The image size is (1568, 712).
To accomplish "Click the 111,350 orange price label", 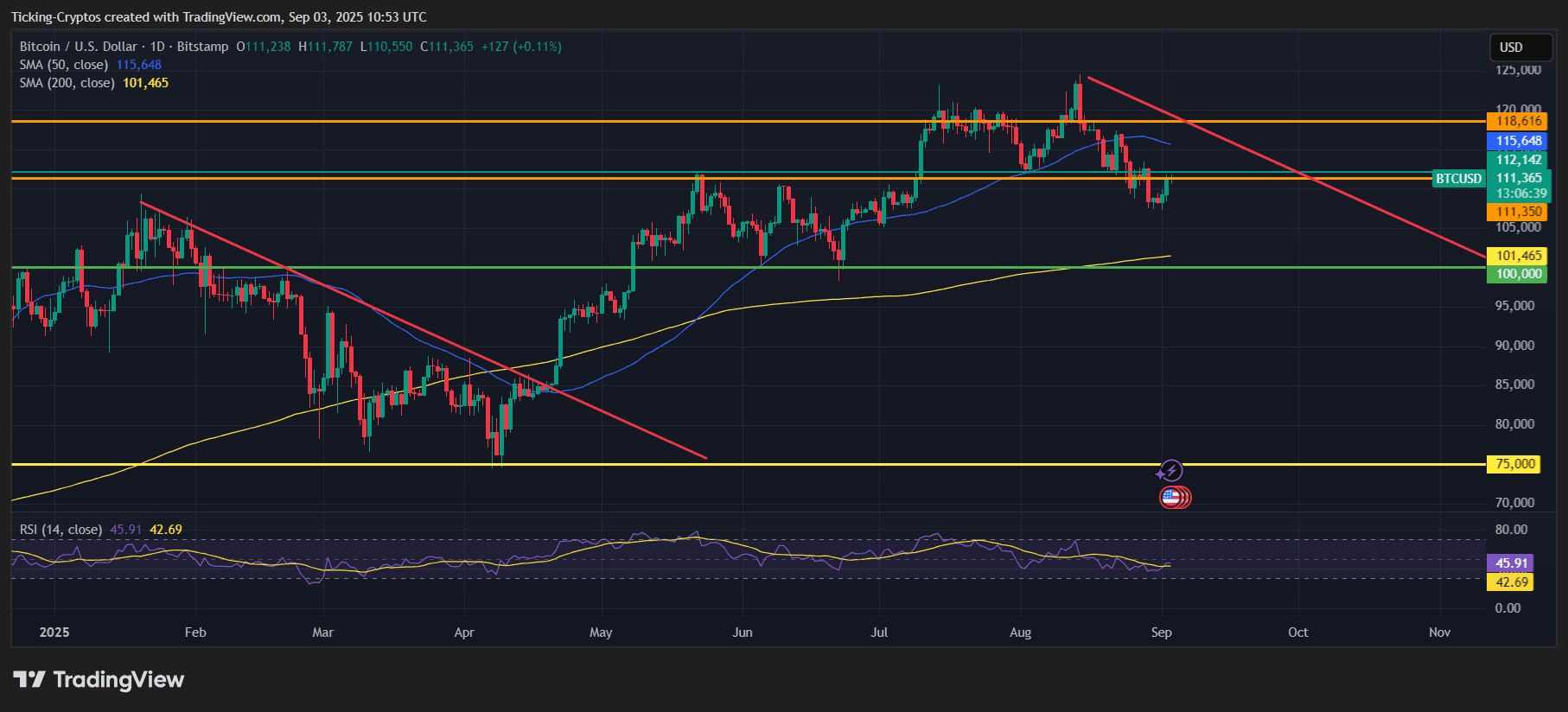I will point(1519,212).
